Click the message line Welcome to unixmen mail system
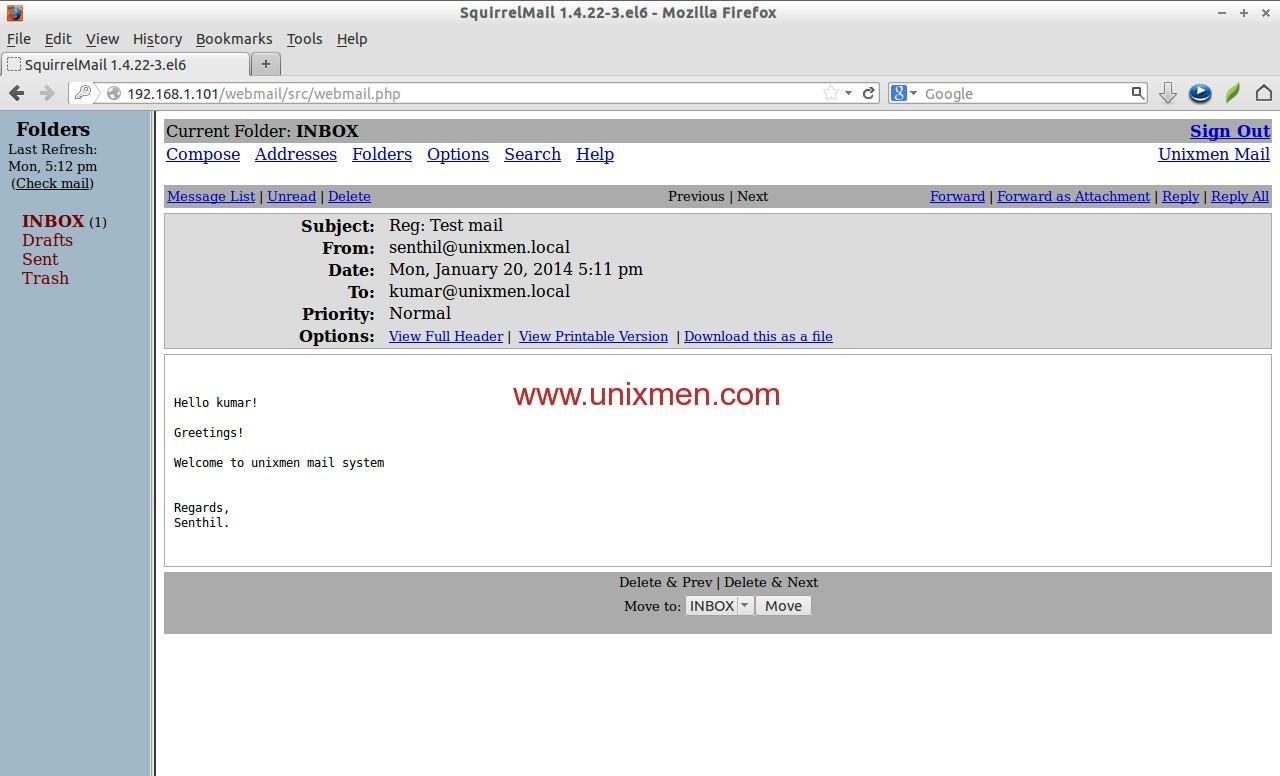1280x776 pixels. pyautogui.click(x=279, y=463)
